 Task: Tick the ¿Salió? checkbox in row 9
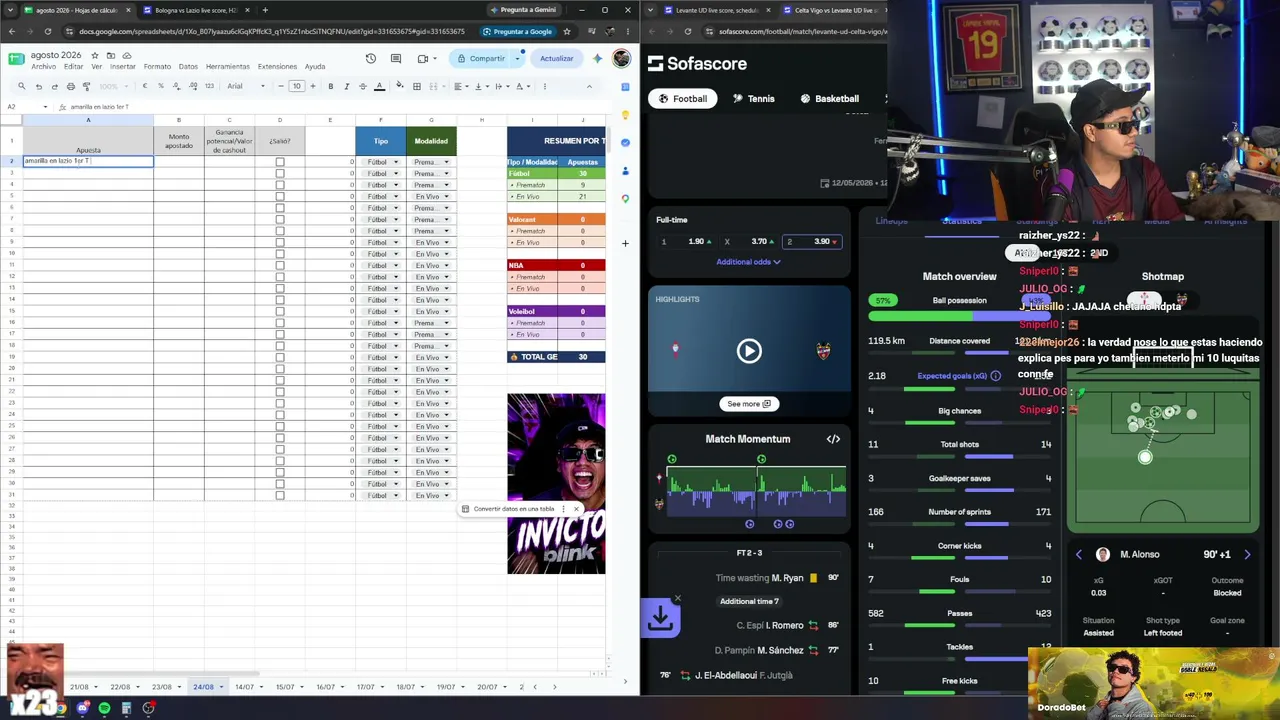(280, 243)
